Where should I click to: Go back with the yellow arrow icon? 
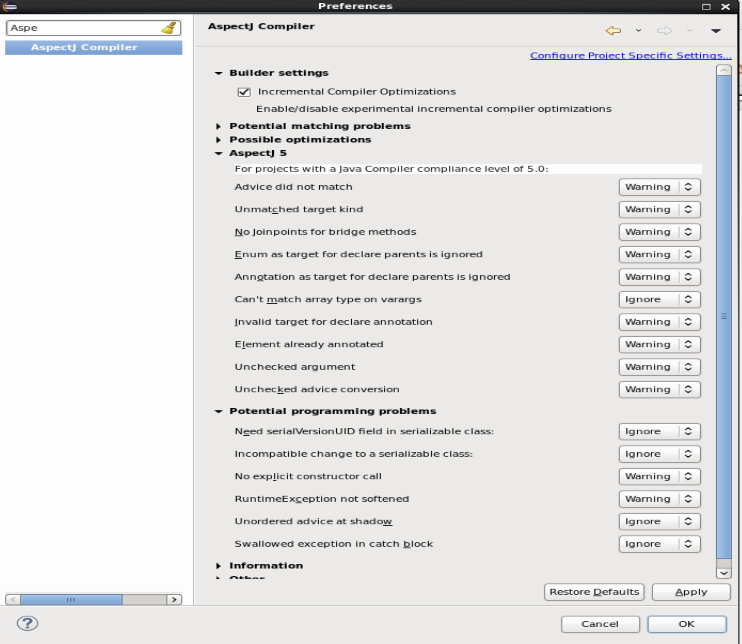tap(613, 31)
